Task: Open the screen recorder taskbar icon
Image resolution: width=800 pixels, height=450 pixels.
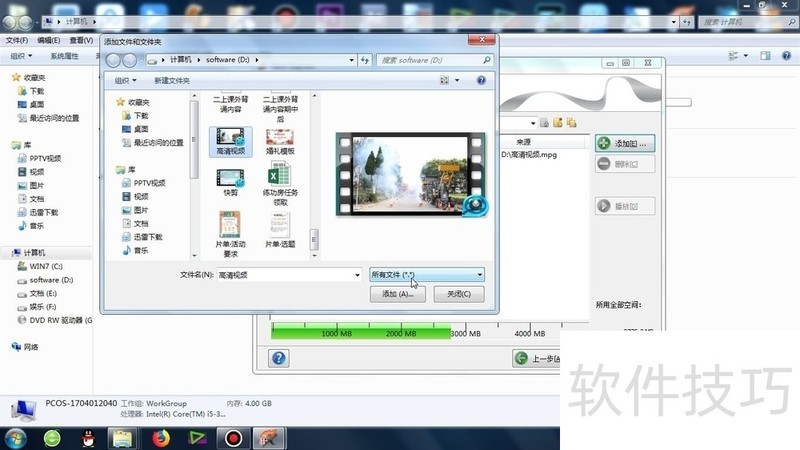Action: (233, 437)
